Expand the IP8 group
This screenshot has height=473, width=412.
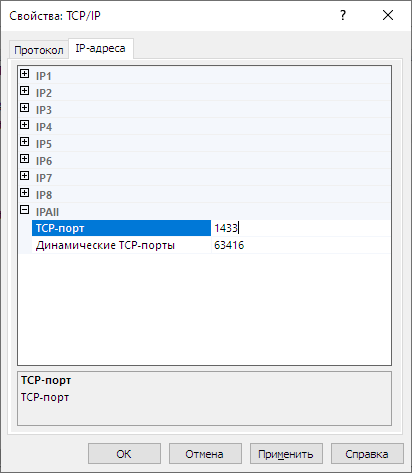[x=24, y=193]
